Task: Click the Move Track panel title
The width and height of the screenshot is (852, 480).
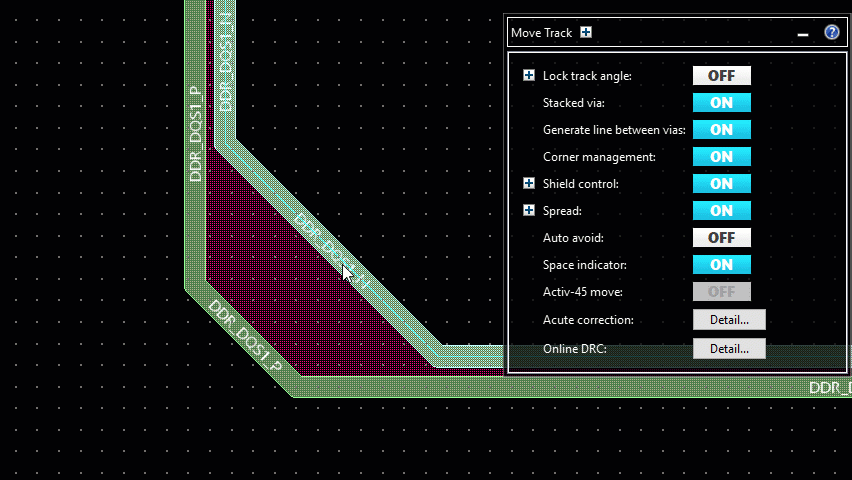Action: pos(541,33)
